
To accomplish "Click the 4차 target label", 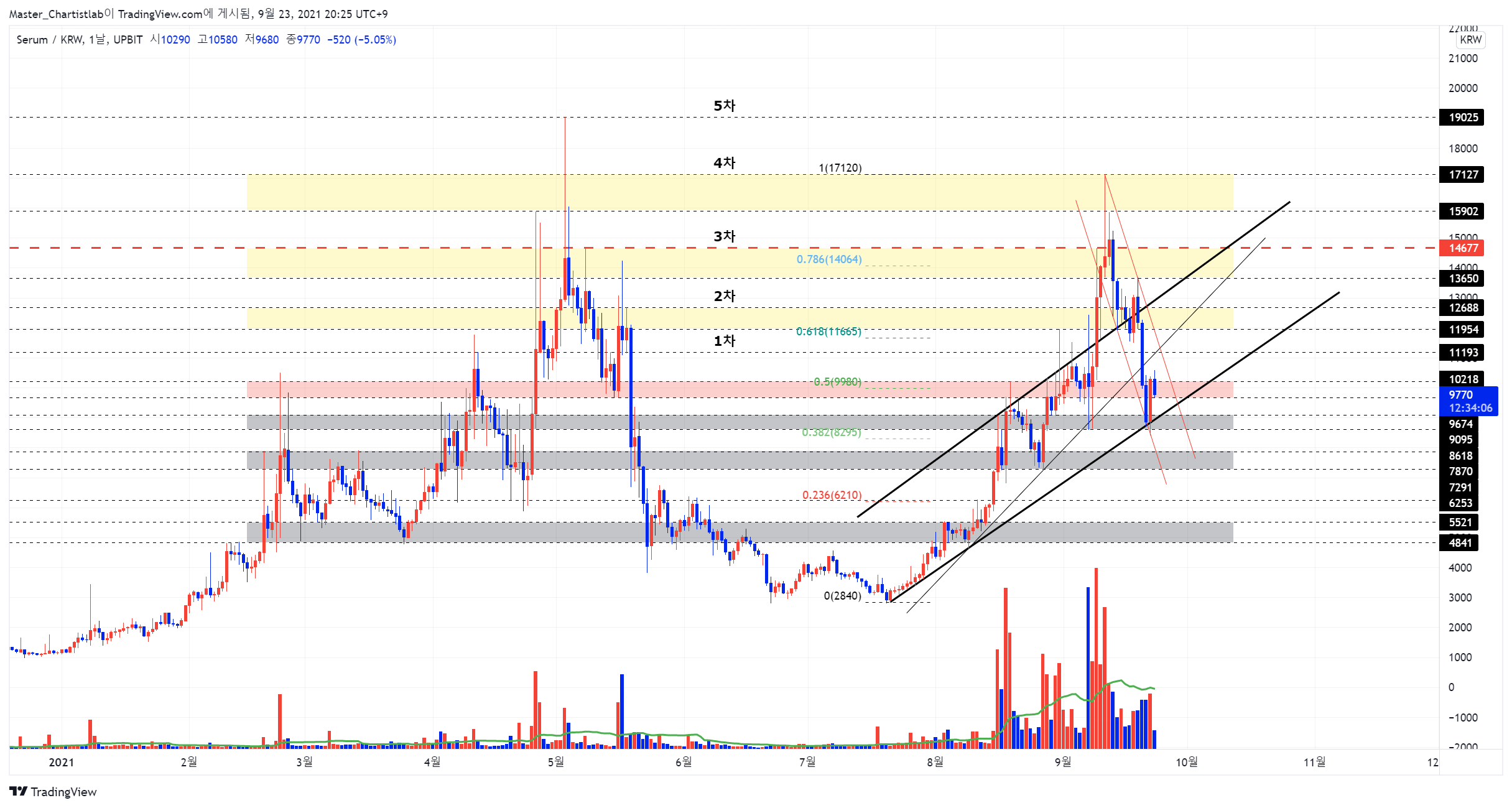I will coord(724,163).
